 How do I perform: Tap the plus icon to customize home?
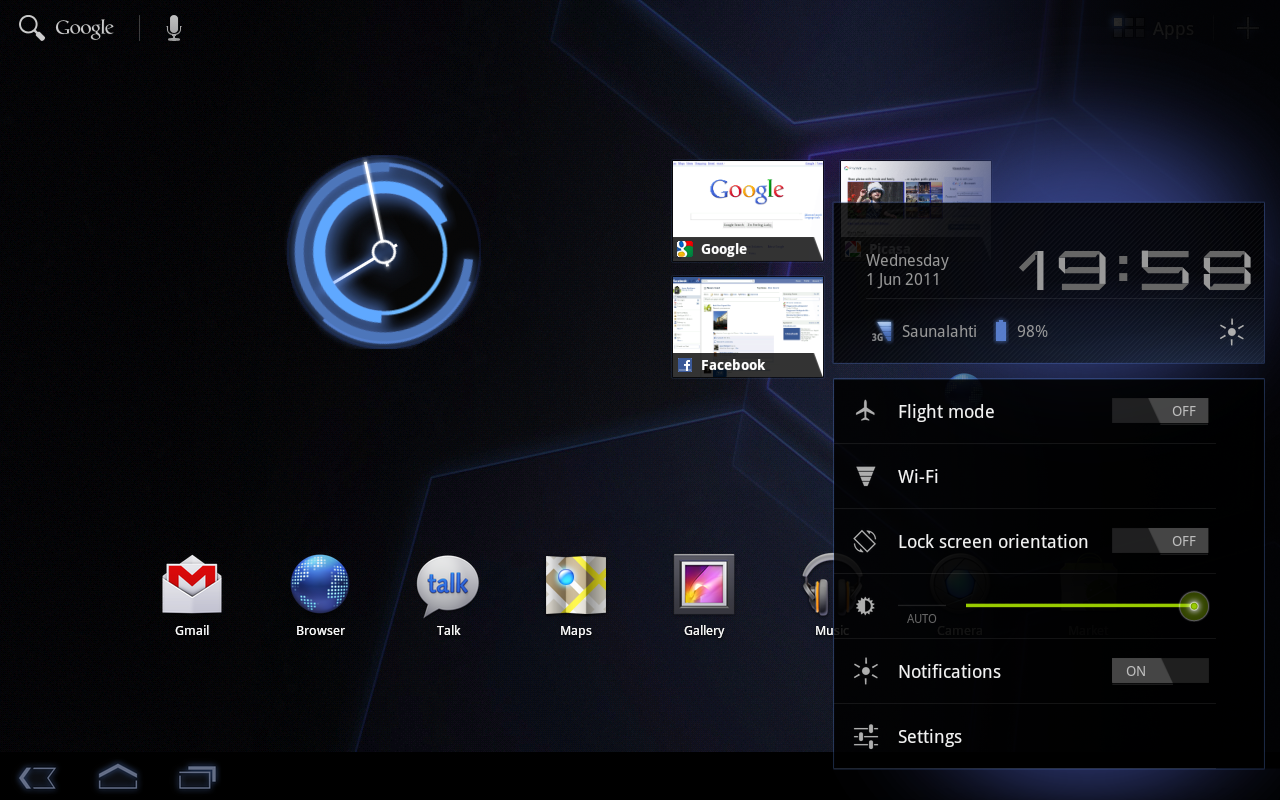pyautogui.click(x=1247, y=28)
